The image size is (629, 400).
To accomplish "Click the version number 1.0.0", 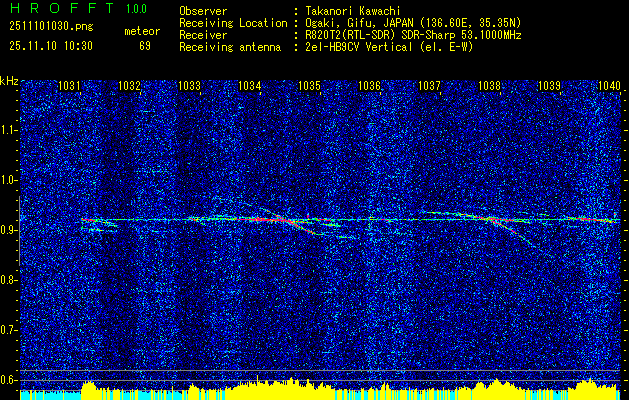I will point(136,8).
